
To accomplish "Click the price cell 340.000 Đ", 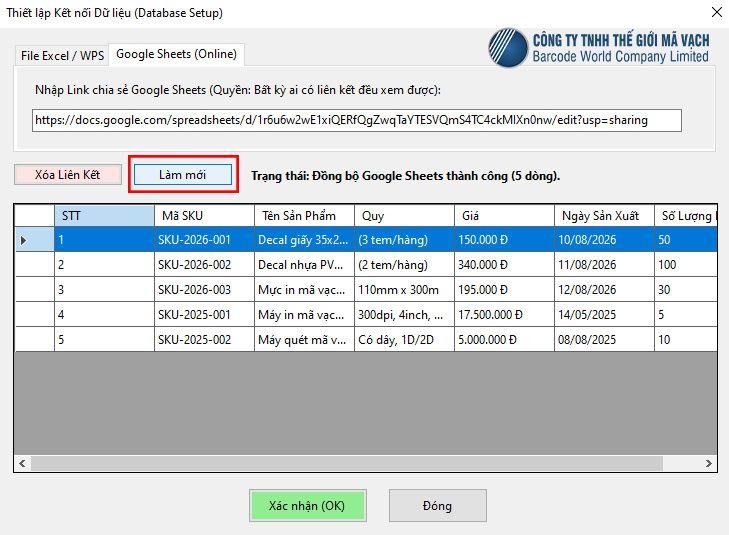I will coord(504,265).
